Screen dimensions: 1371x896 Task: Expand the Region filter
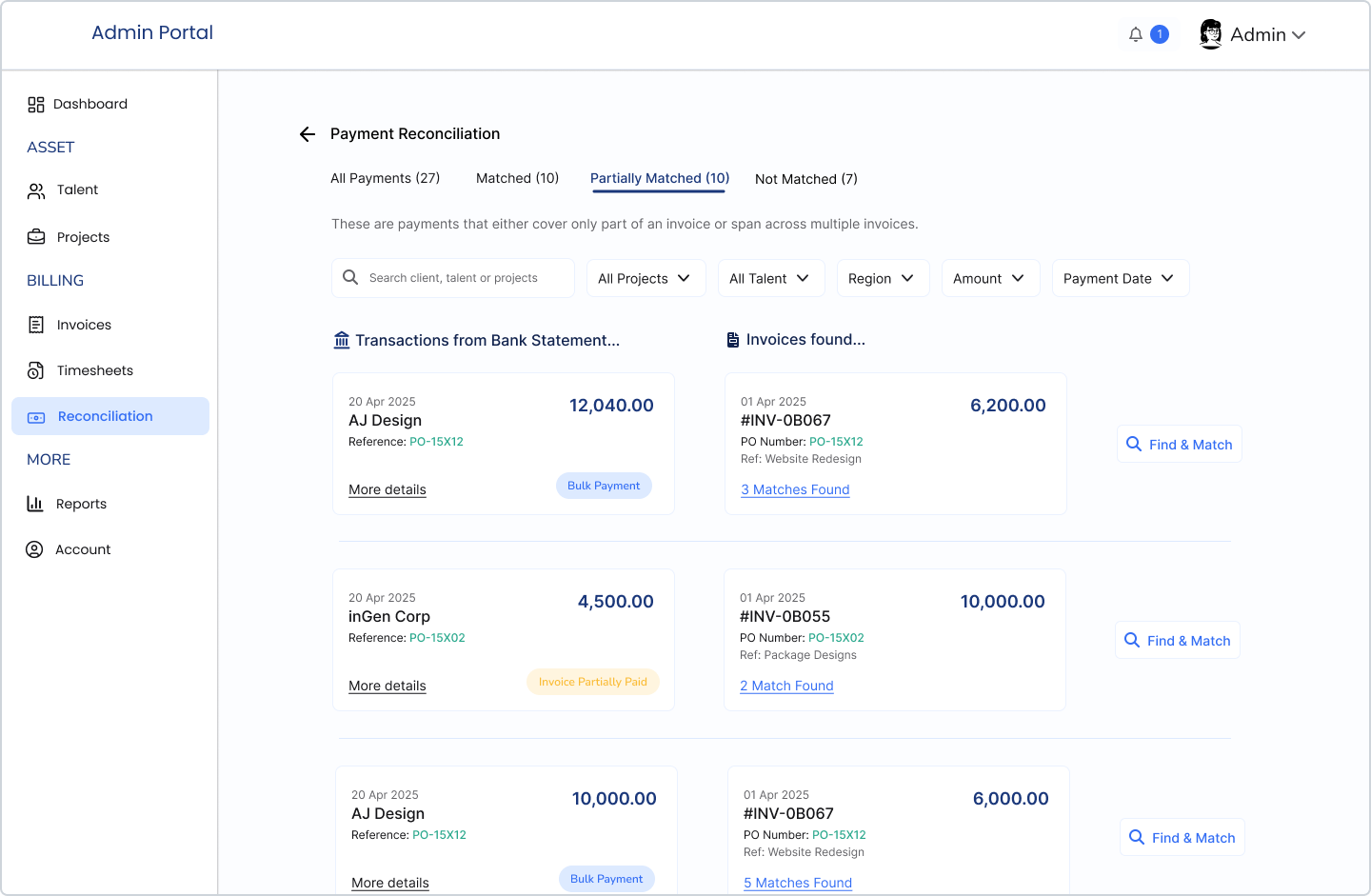(883, 278)
